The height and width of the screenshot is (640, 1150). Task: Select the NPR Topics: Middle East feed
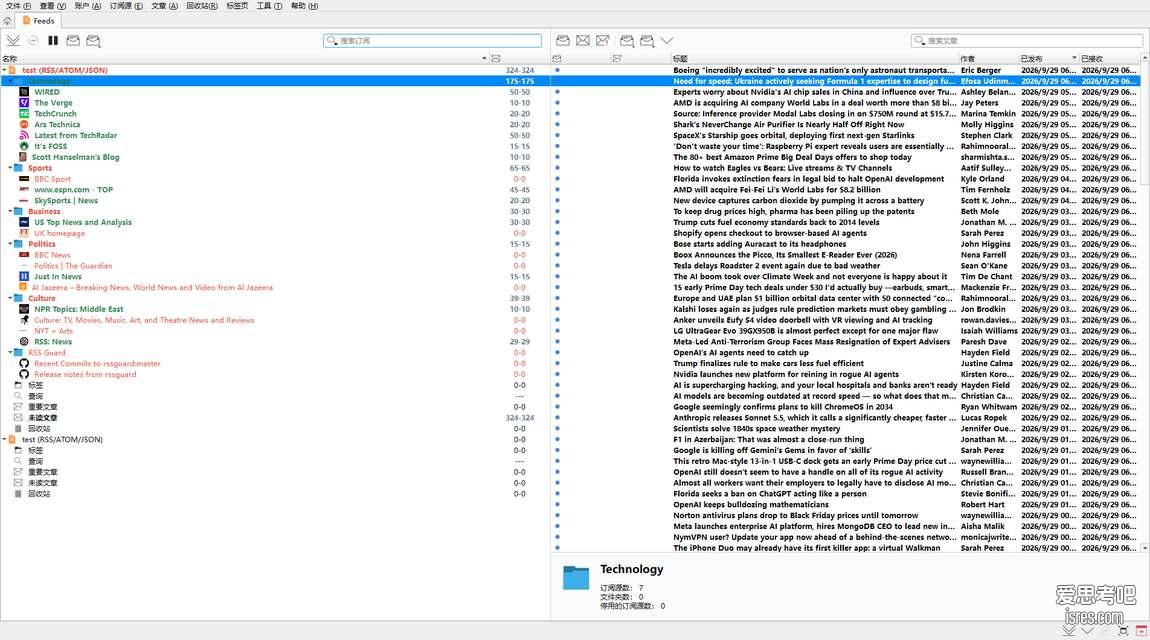click(78, 309)
